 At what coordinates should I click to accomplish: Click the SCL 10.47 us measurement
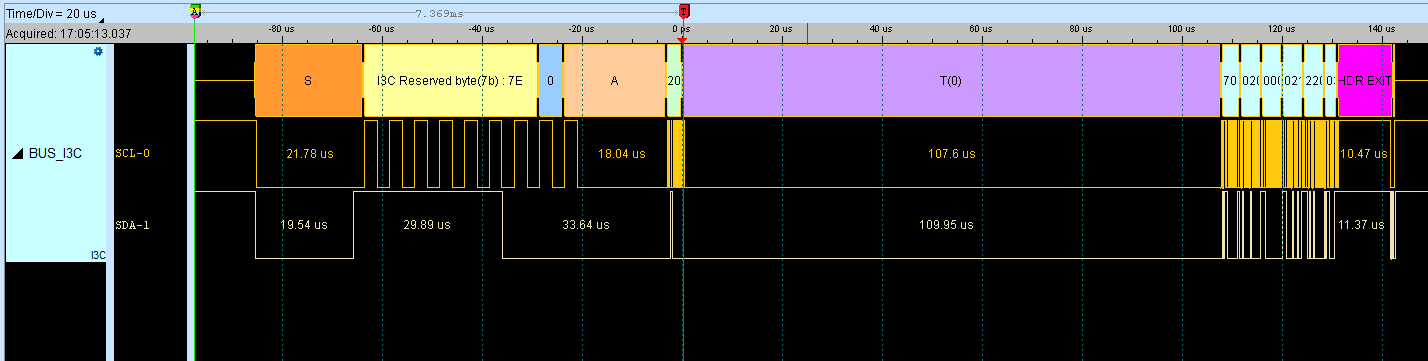1363,154
